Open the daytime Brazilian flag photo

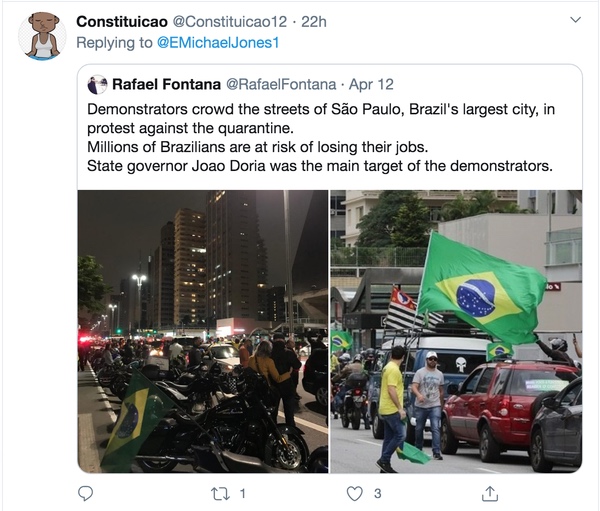456,331
